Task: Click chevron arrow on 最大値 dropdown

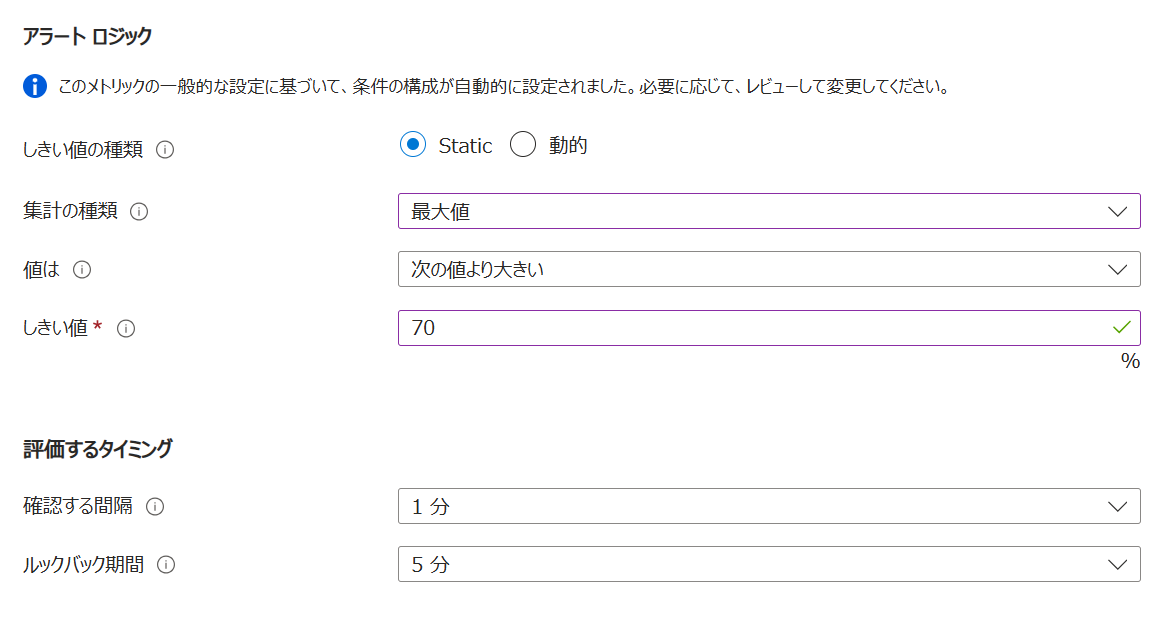Action: click(x=1118, y=212)
